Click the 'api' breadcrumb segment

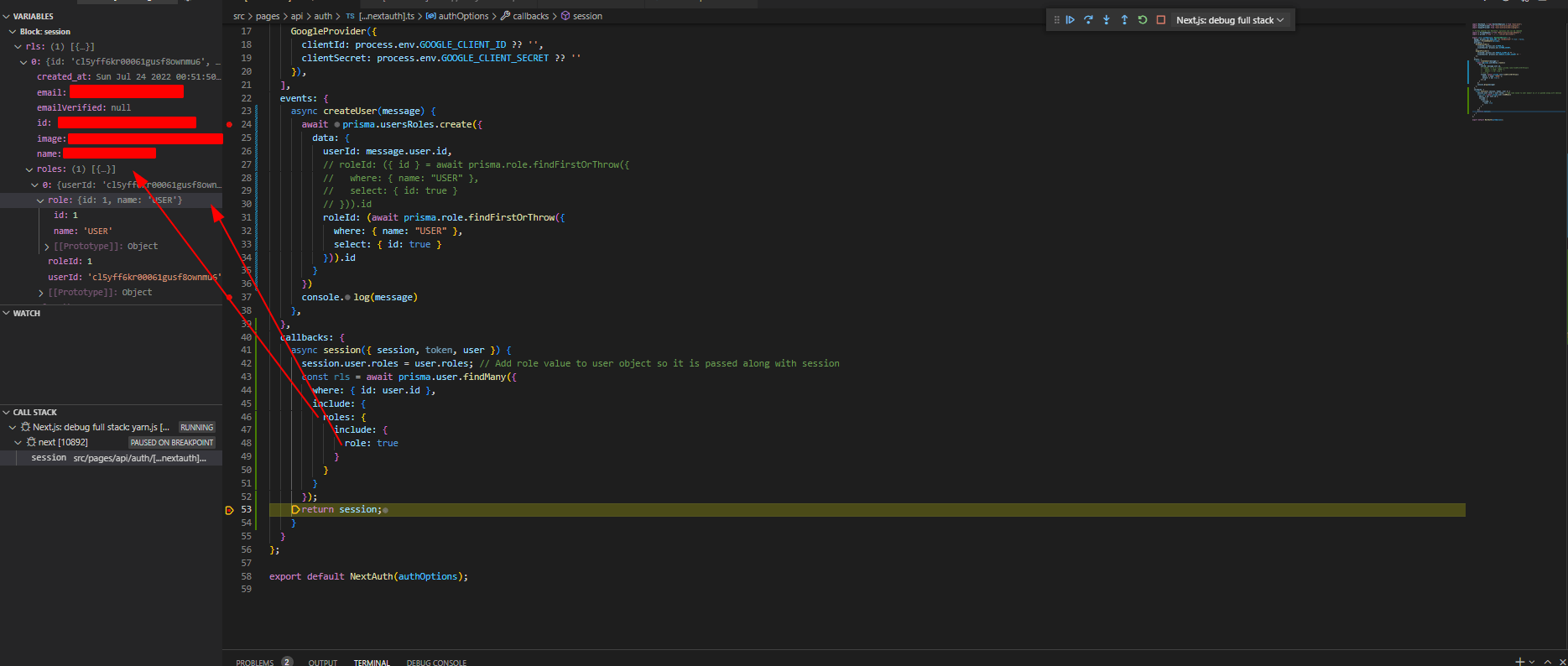tap(297, 16)
